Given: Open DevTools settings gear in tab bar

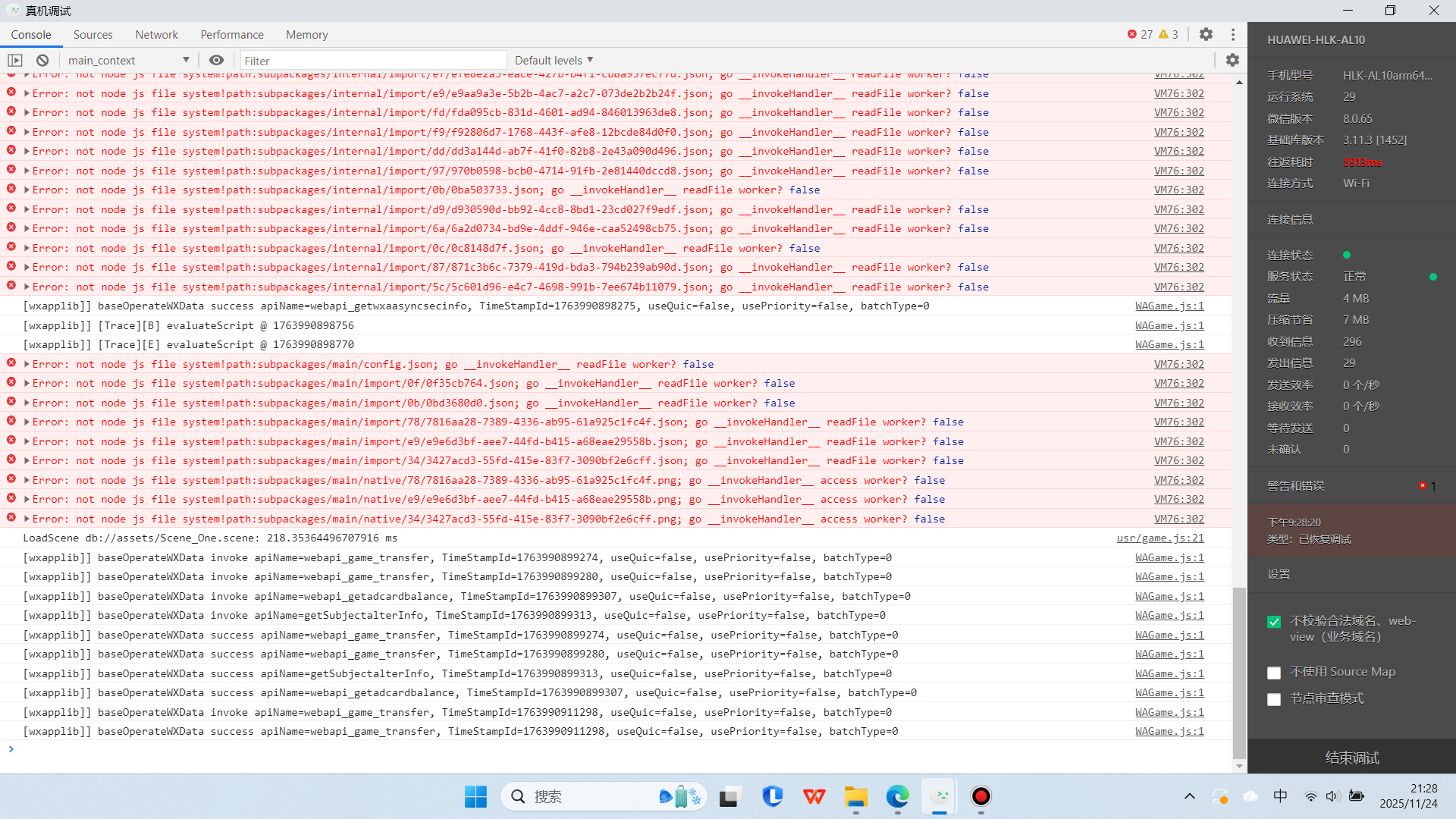Looking at the screenshot, I should coord(1206,34).
